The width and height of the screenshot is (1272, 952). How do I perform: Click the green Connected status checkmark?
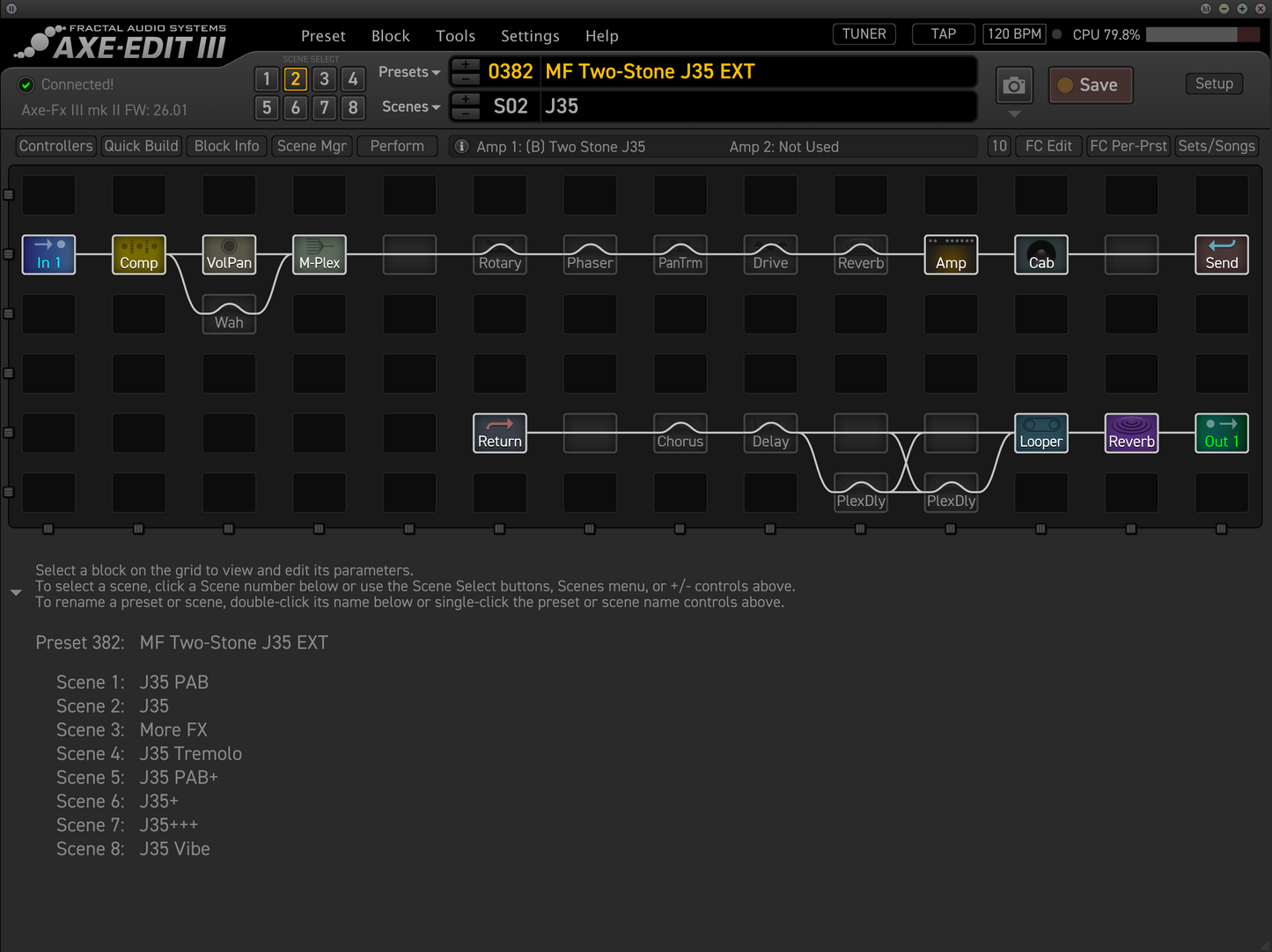point(26,84)
